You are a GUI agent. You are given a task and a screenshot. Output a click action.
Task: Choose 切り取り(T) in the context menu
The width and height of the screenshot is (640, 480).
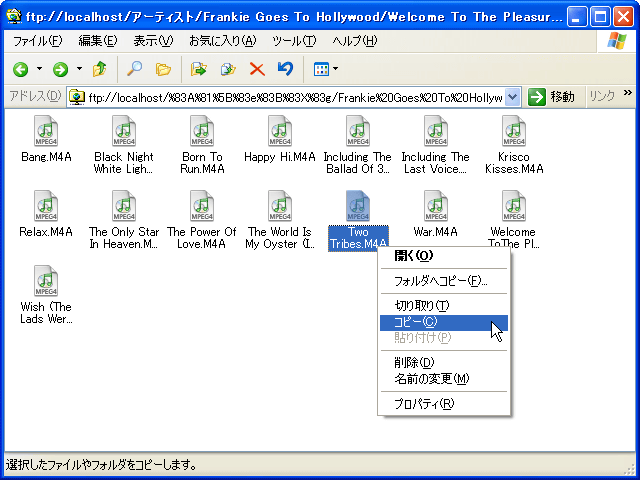pyautogui.click(x=444, y=306)
